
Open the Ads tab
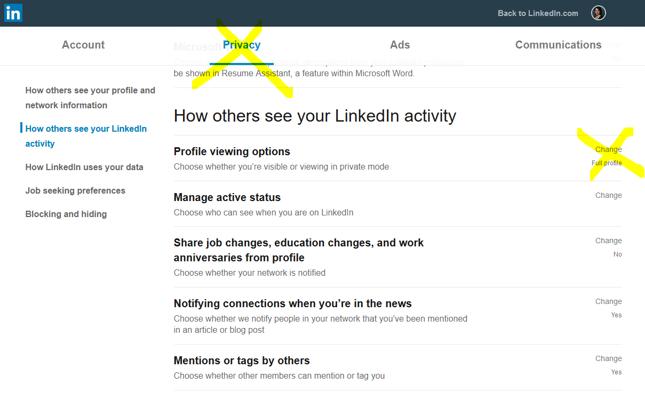point(400,45)
